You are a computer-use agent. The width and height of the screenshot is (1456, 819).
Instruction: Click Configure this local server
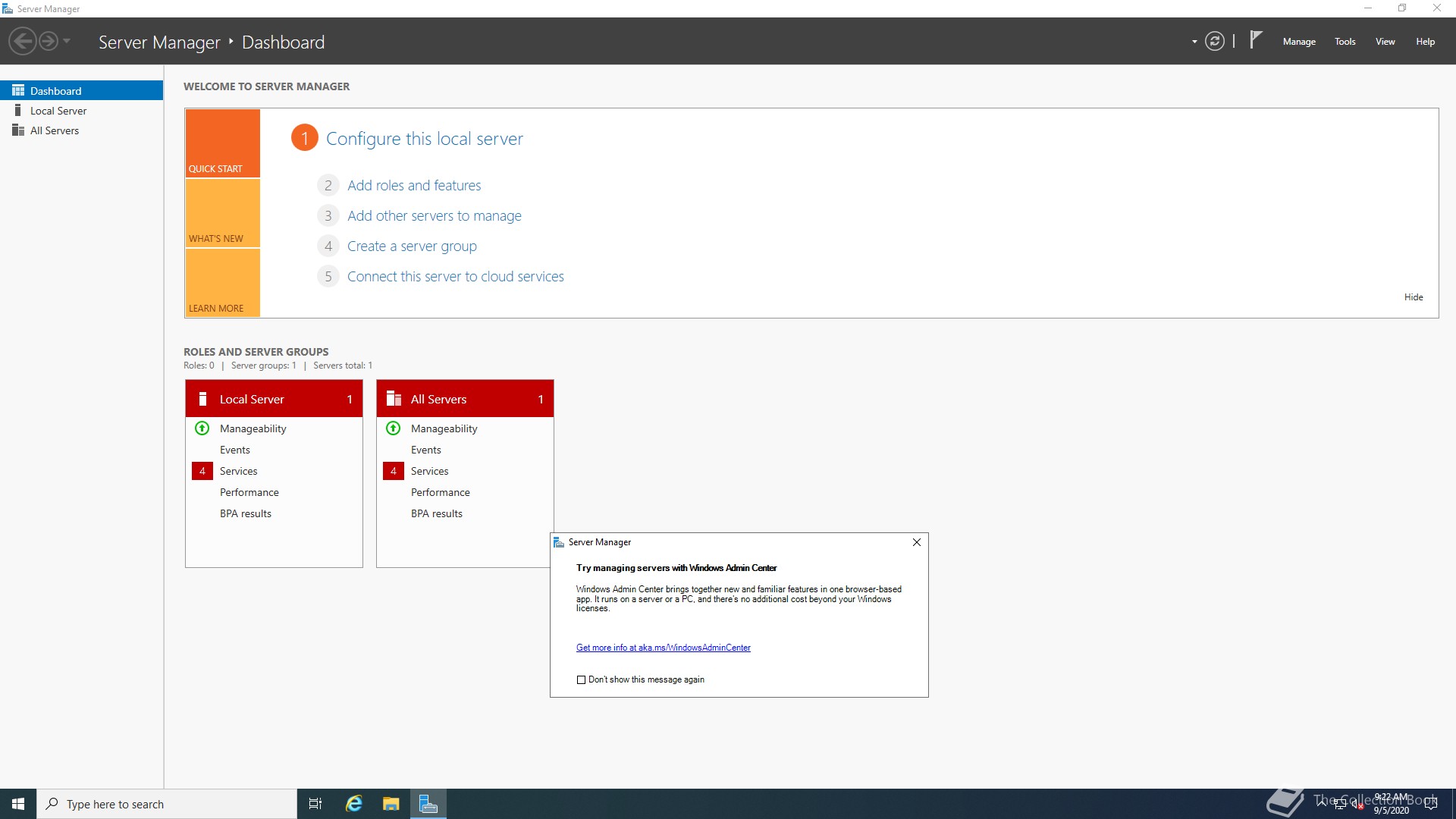click(425, 139)
